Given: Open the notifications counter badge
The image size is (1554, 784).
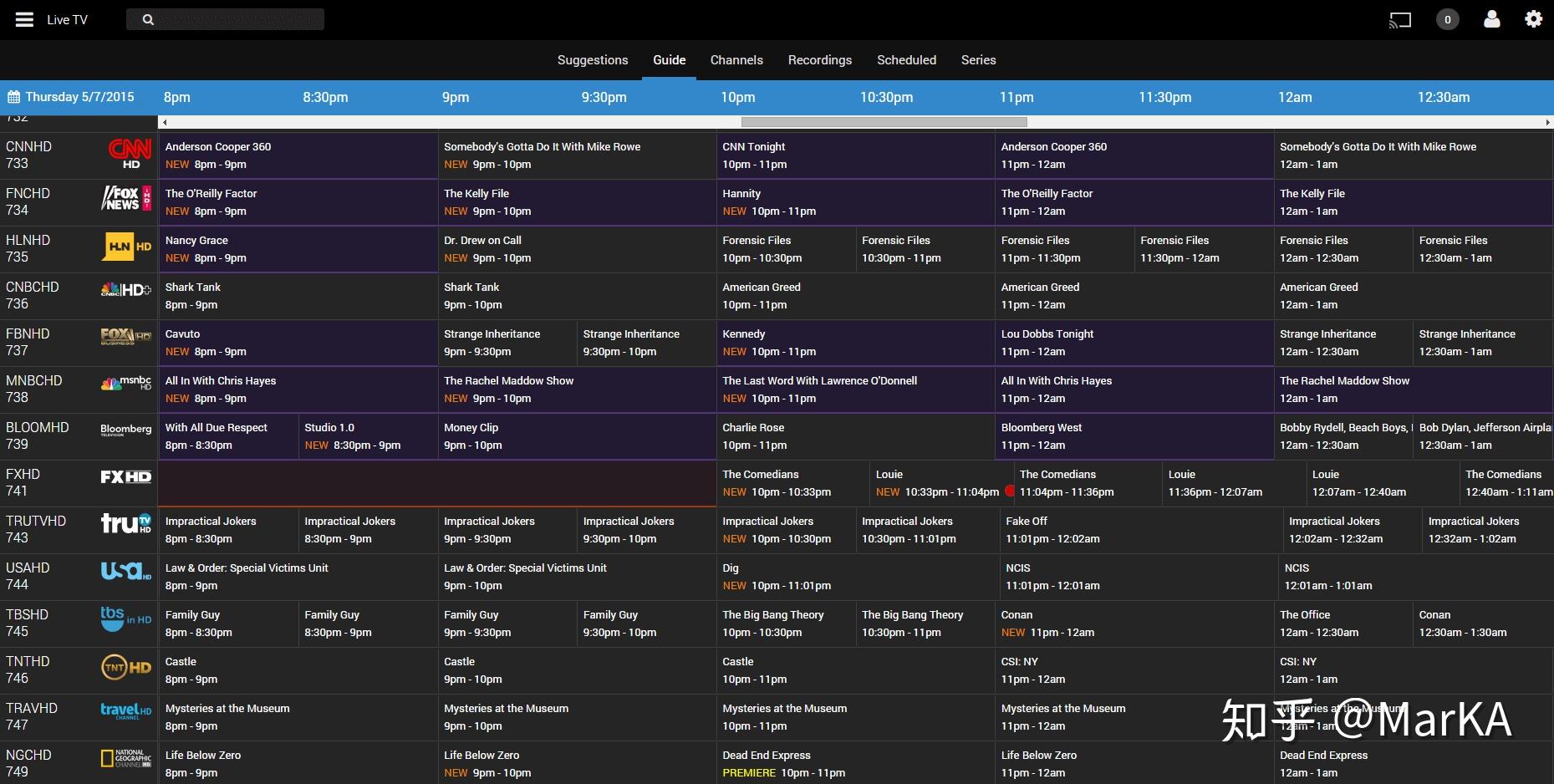Looking at the screenshot, I should [x=1448, y=19].
